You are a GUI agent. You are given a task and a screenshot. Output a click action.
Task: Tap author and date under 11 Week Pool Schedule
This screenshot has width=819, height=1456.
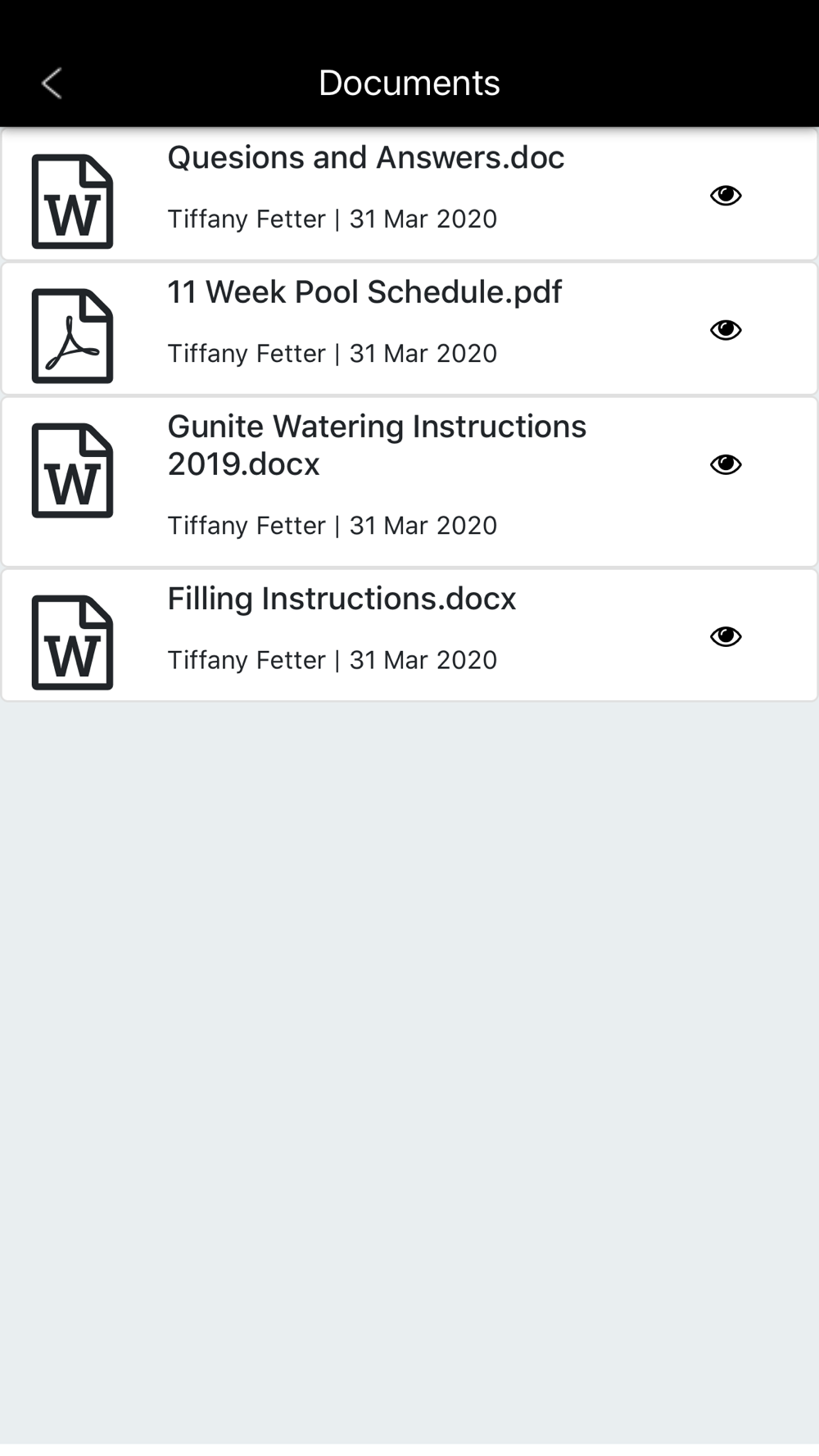[x=332, y=353]
